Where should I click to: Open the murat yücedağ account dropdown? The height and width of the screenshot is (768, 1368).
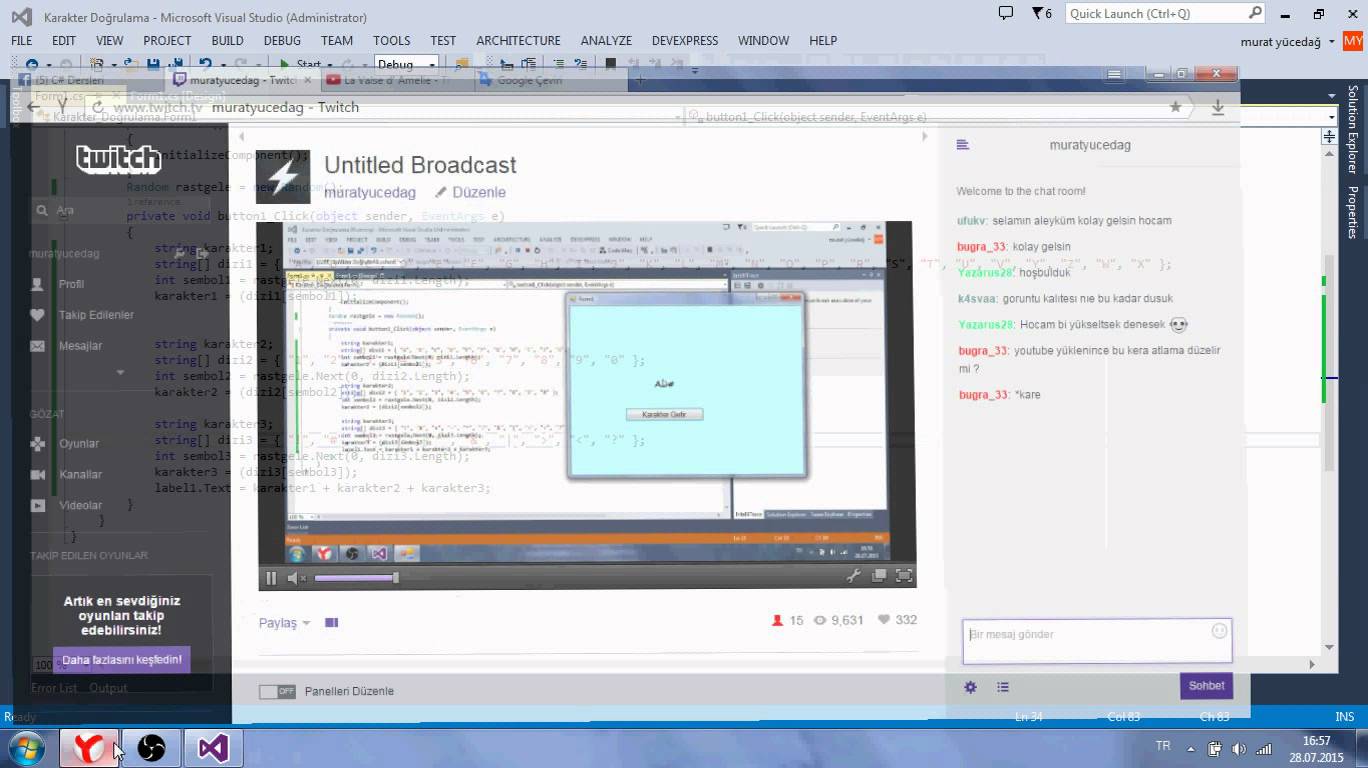(x=1288, y=41)
